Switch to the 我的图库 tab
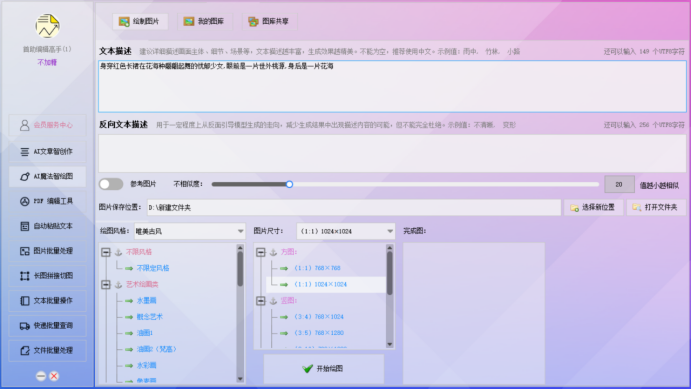This screenshot has width=692, height=389. click(x=205, y=21)
